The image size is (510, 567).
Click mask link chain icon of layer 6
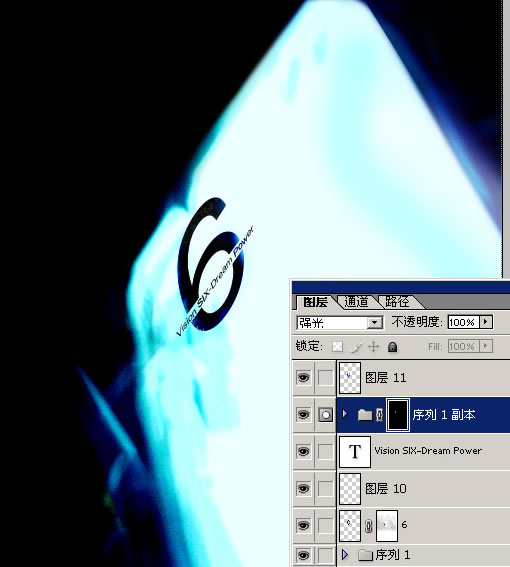click(369, 526)
